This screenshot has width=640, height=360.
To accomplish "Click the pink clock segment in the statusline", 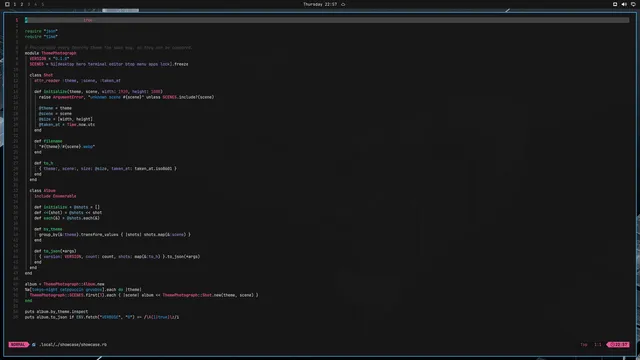I will [618, 344].
